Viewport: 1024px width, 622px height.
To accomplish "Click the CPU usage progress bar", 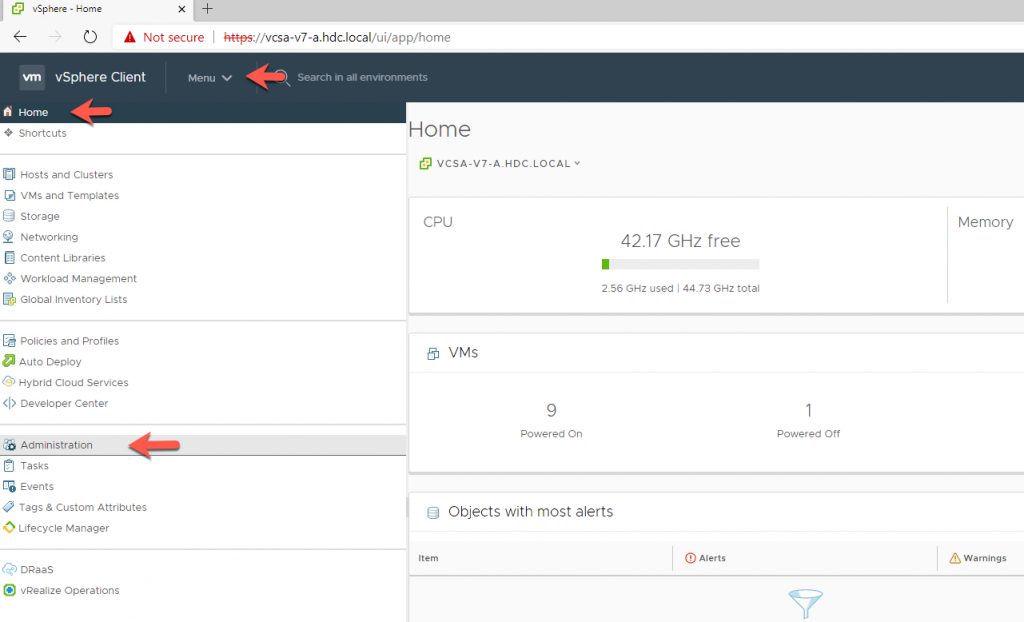I will [x=680, y=264].
